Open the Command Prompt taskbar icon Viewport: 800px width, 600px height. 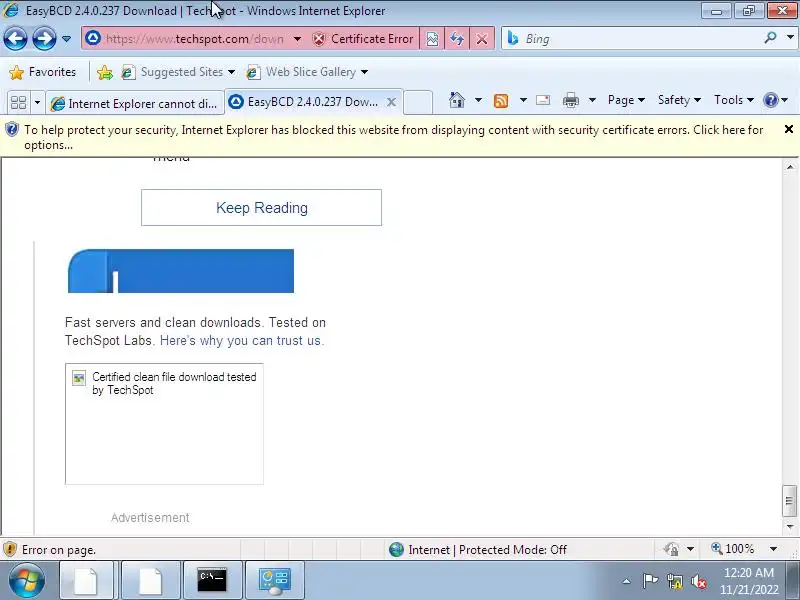212,580
